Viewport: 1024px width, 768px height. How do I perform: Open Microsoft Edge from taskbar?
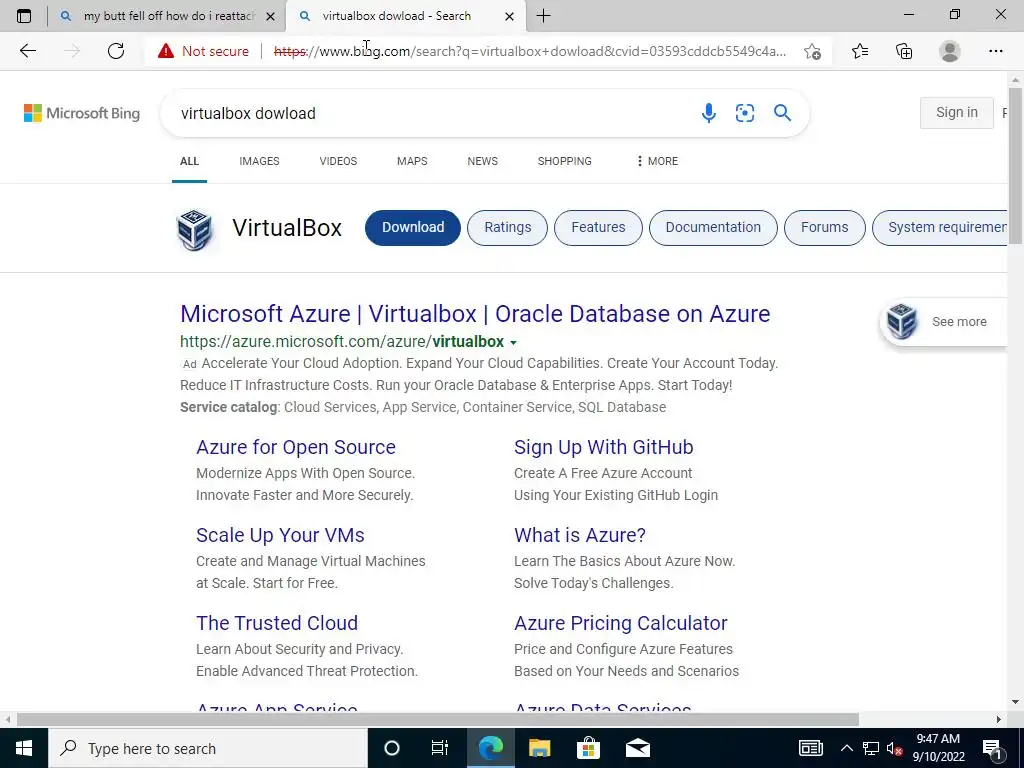(x=491, y=748)
